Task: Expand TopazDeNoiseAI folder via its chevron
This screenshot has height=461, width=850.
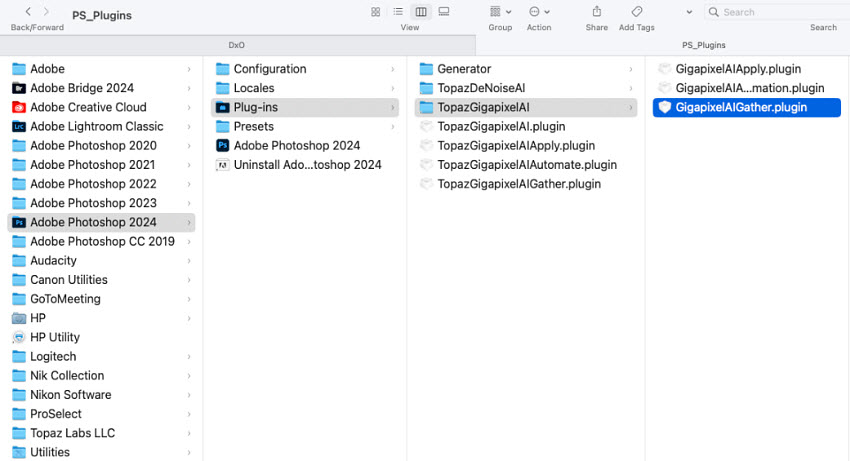Action: tap(631, 88)
